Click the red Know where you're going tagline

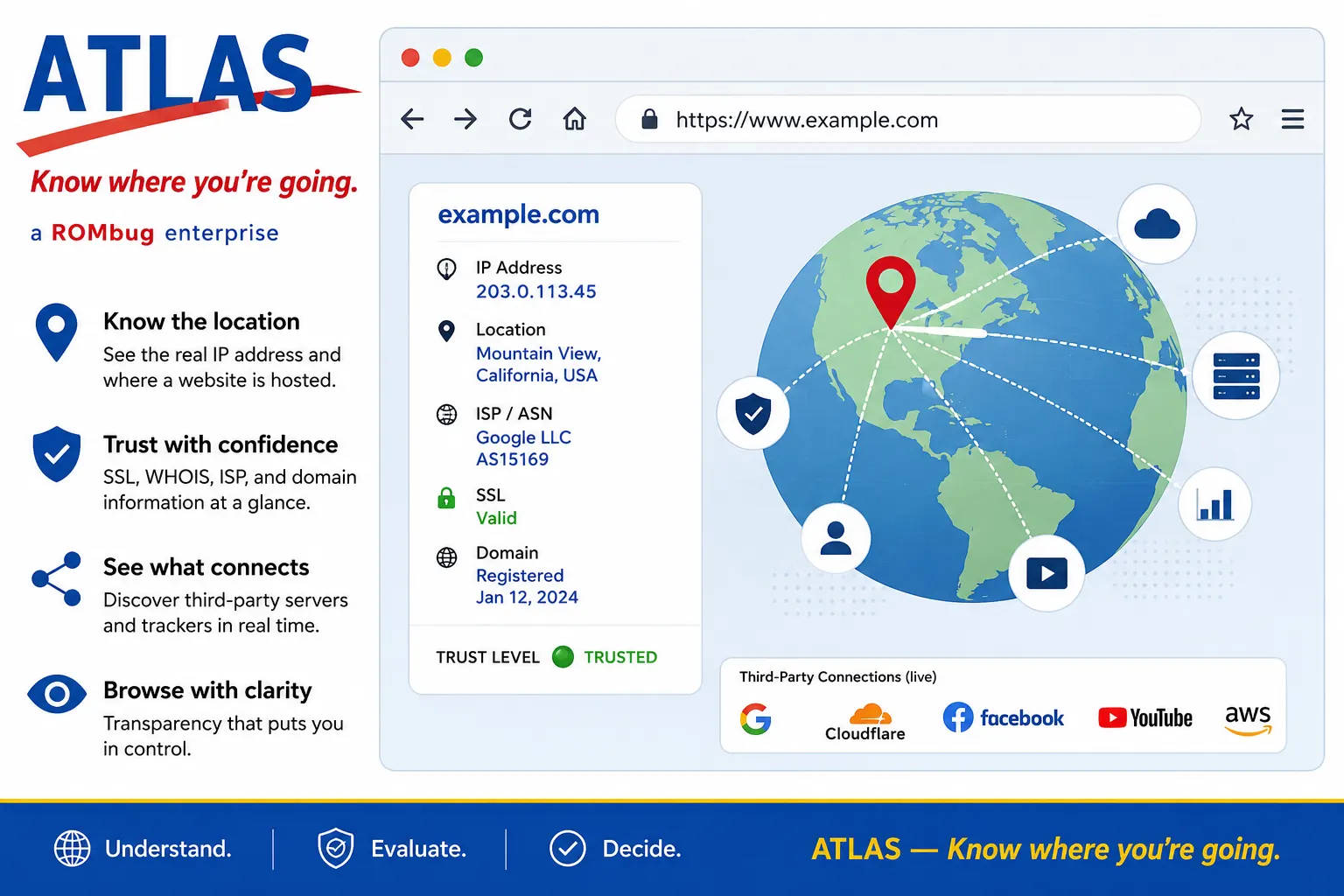pyautogui.click(x=194, y=182)
